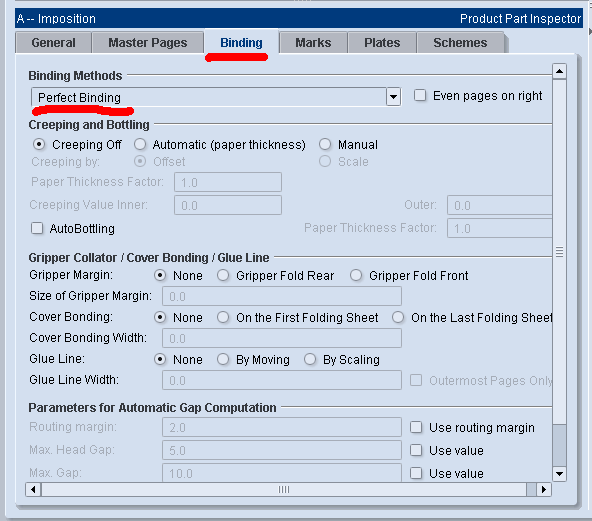The height and width of the screenshot is (521, 592).
Task: Switch to the General tab
Action: pyautogui.click(x=53, y=43)
